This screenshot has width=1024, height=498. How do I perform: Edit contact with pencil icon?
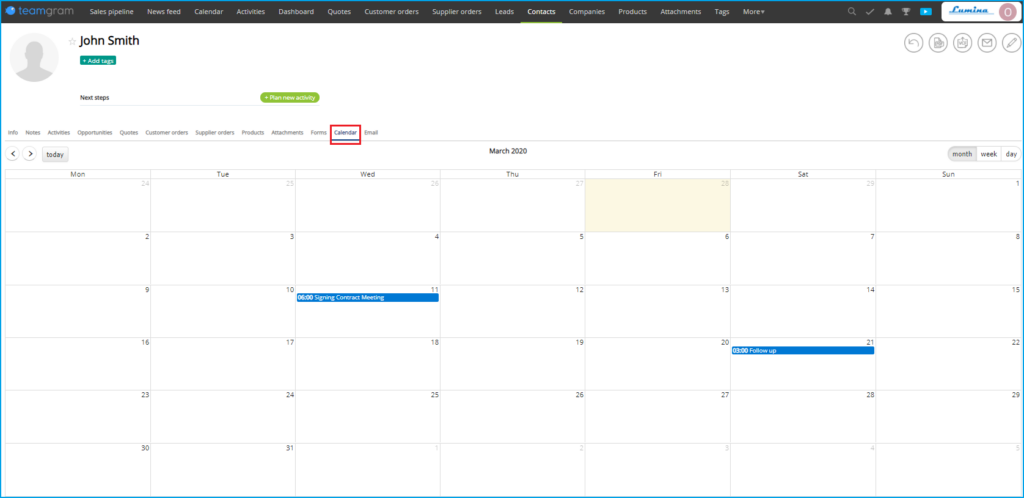(1012, 43)
